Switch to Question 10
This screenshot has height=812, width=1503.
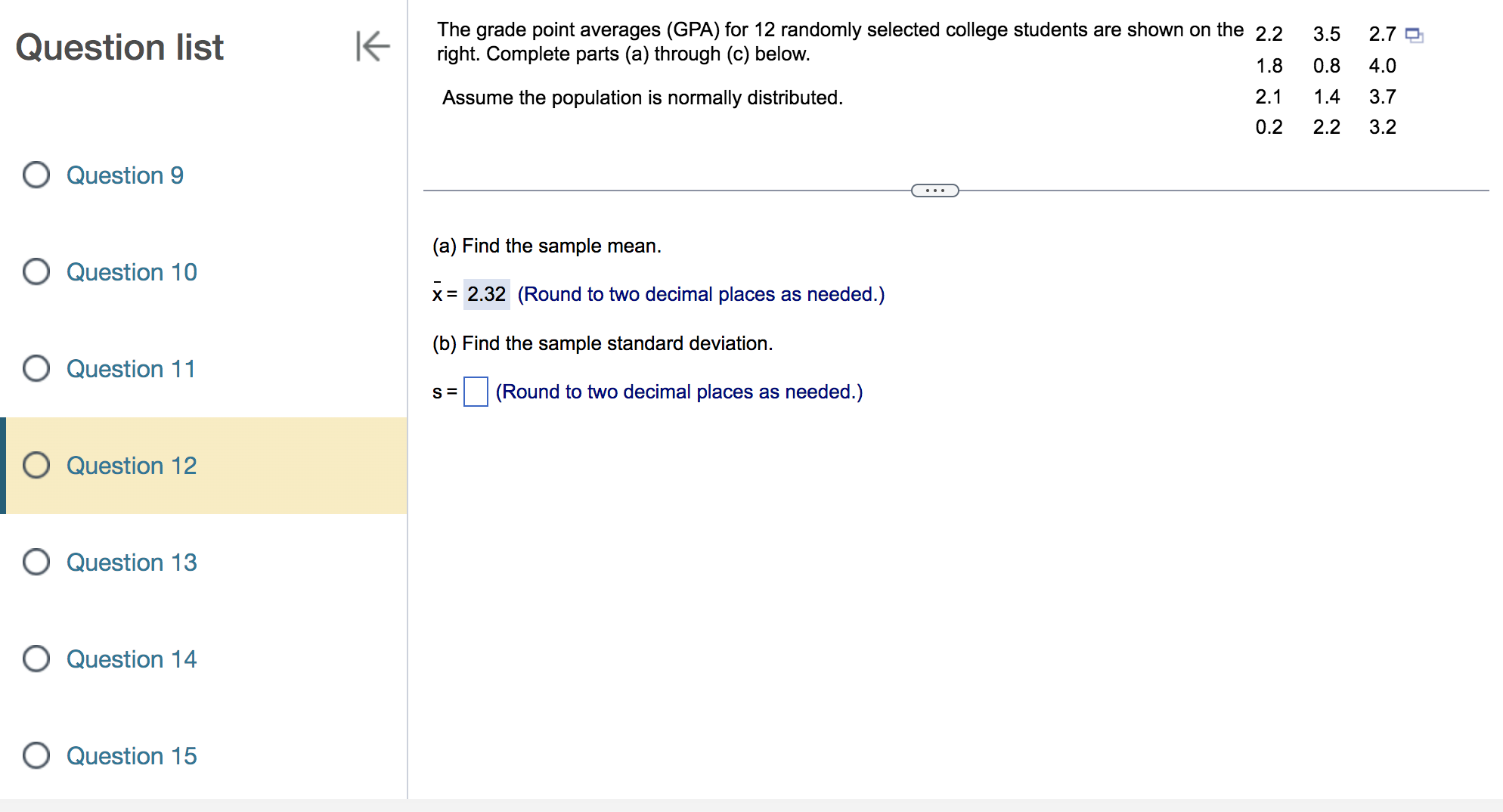(131, 271)
